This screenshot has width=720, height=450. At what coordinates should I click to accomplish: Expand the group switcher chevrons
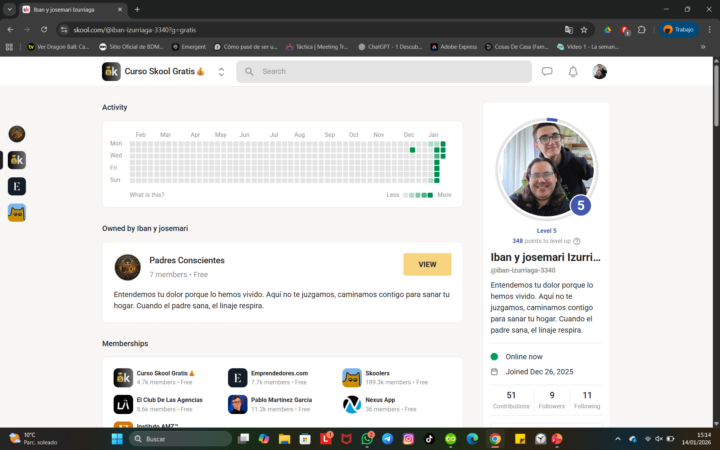[221, 72]
